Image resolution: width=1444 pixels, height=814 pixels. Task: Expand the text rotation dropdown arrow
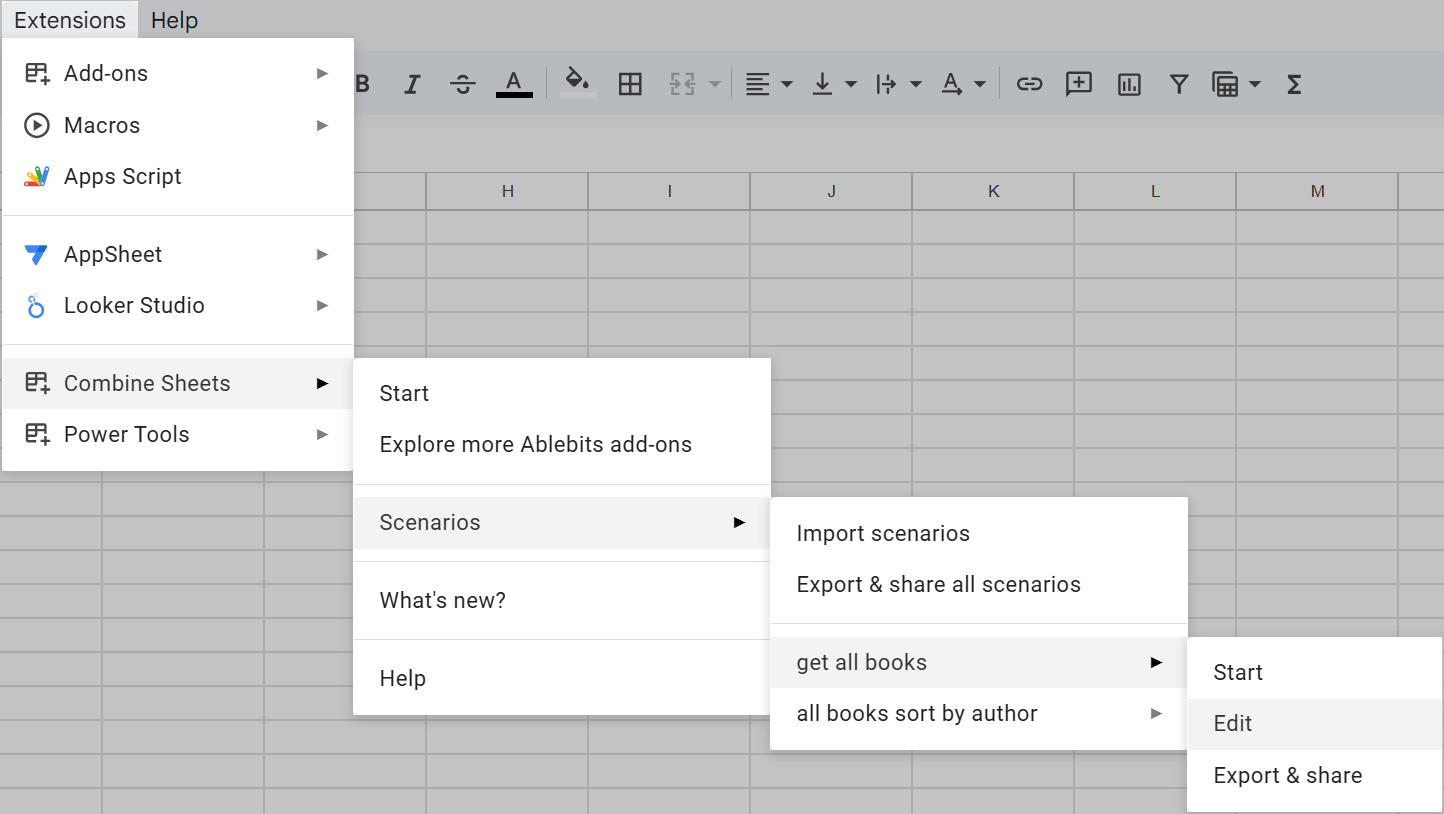tap(980, 85)
